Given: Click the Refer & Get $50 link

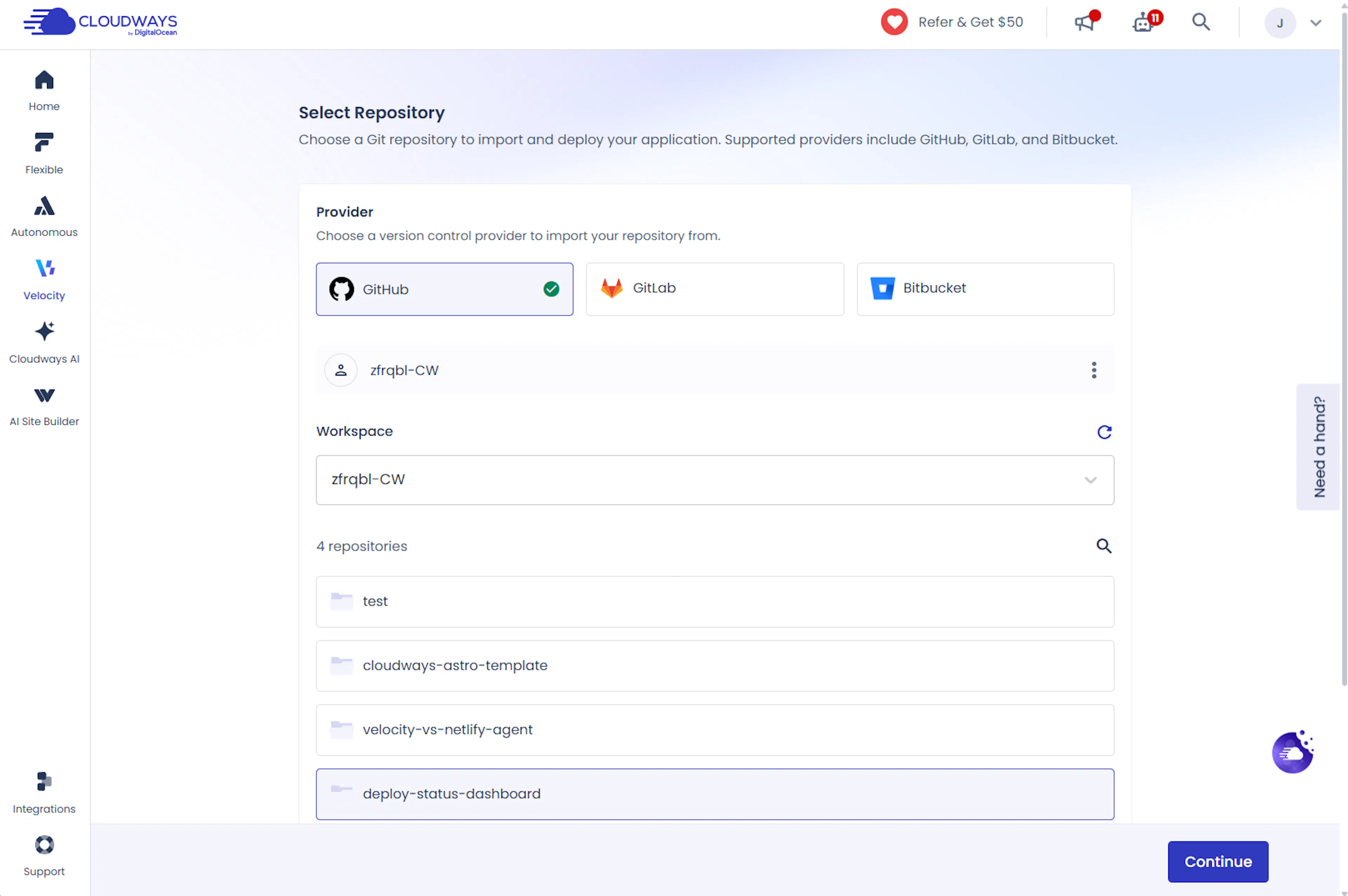Looking at the screenshot, I should point(970,22).
